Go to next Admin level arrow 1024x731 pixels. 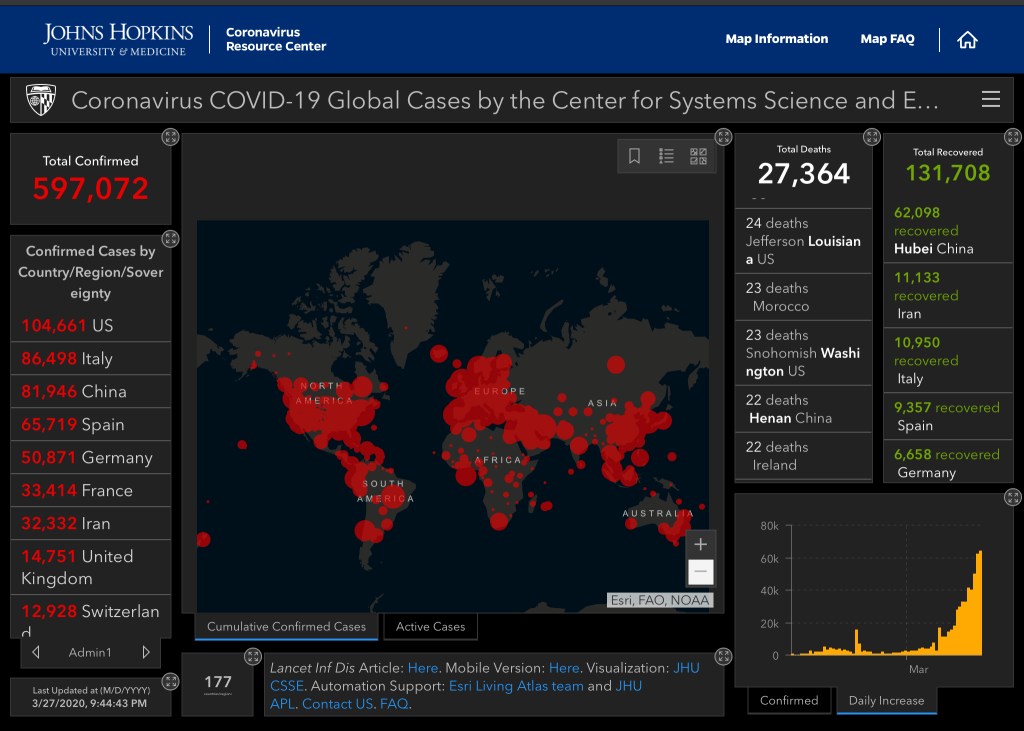tap(146, 652)
